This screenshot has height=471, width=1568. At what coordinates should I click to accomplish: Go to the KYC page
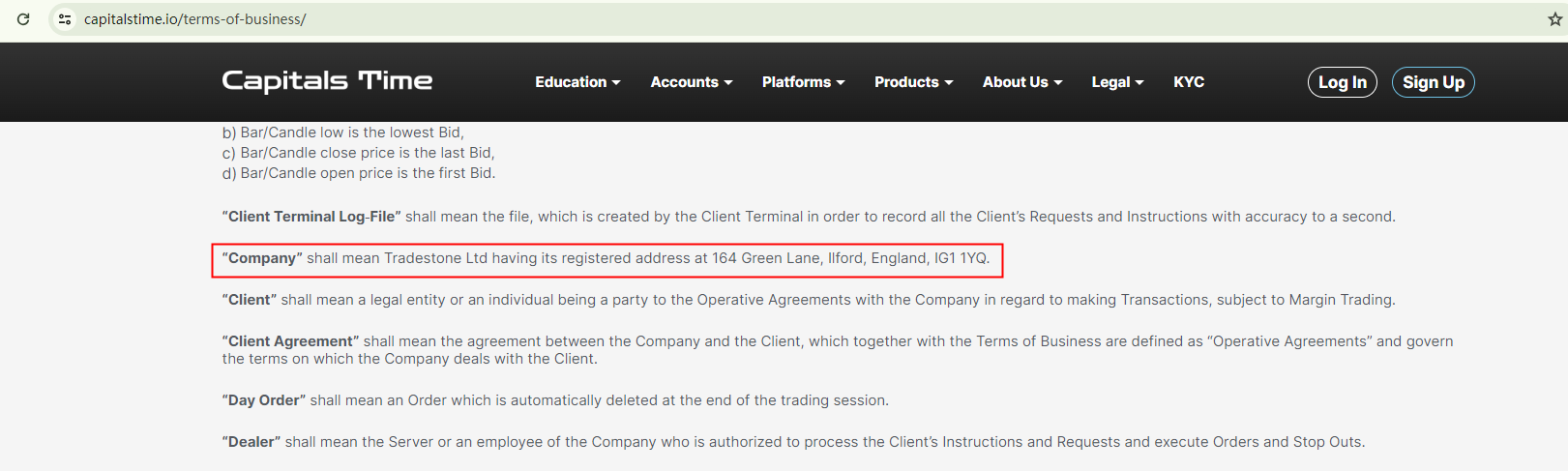pos(1189,82)
